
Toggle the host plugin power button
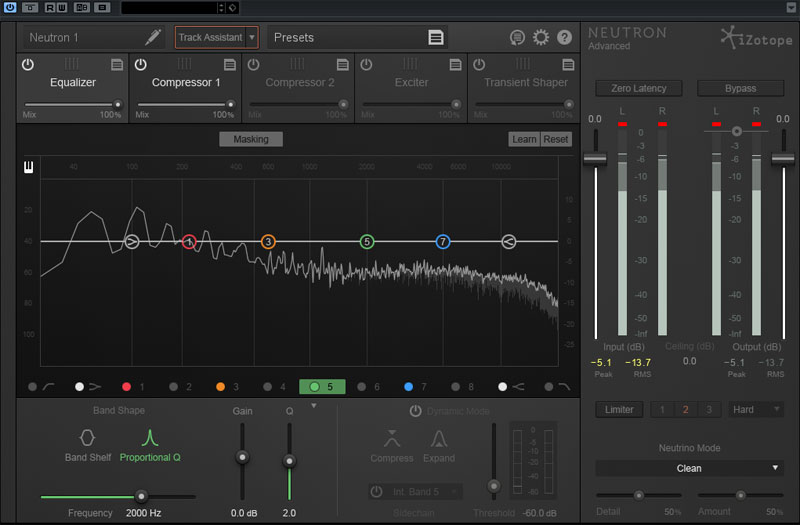[x=10, y=7]
